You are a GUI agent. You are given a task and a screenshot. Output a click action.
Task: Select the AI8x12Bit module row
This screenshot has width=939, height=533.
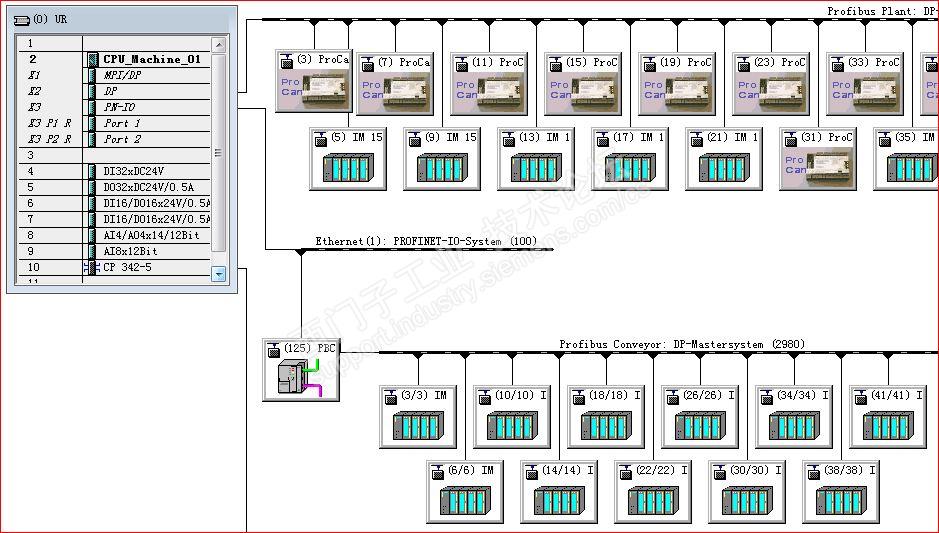point(114,252)
